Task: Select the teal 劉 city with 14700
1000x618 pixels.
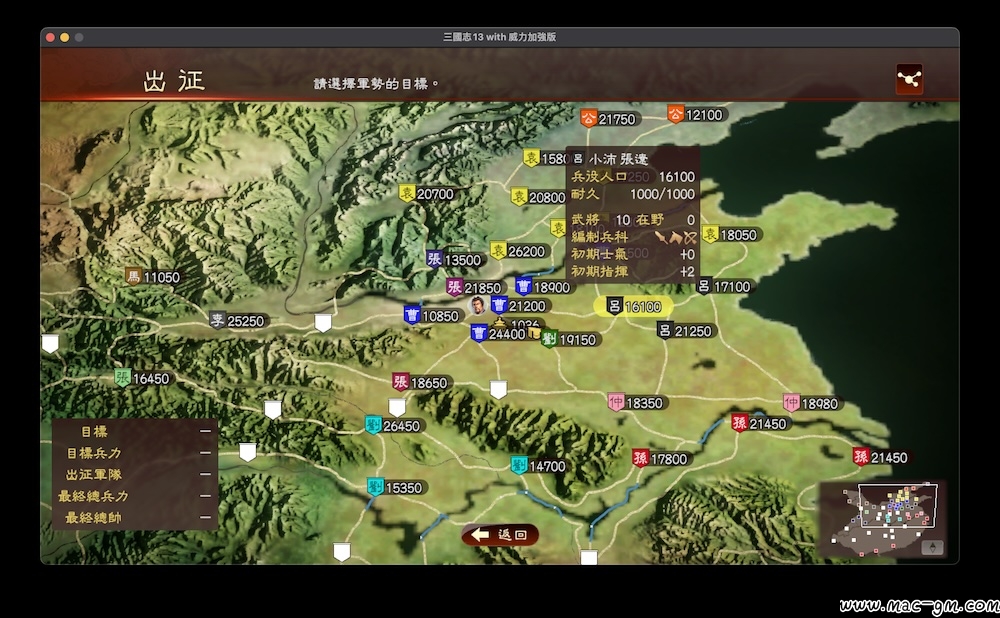Action: (x=539, y=466)
